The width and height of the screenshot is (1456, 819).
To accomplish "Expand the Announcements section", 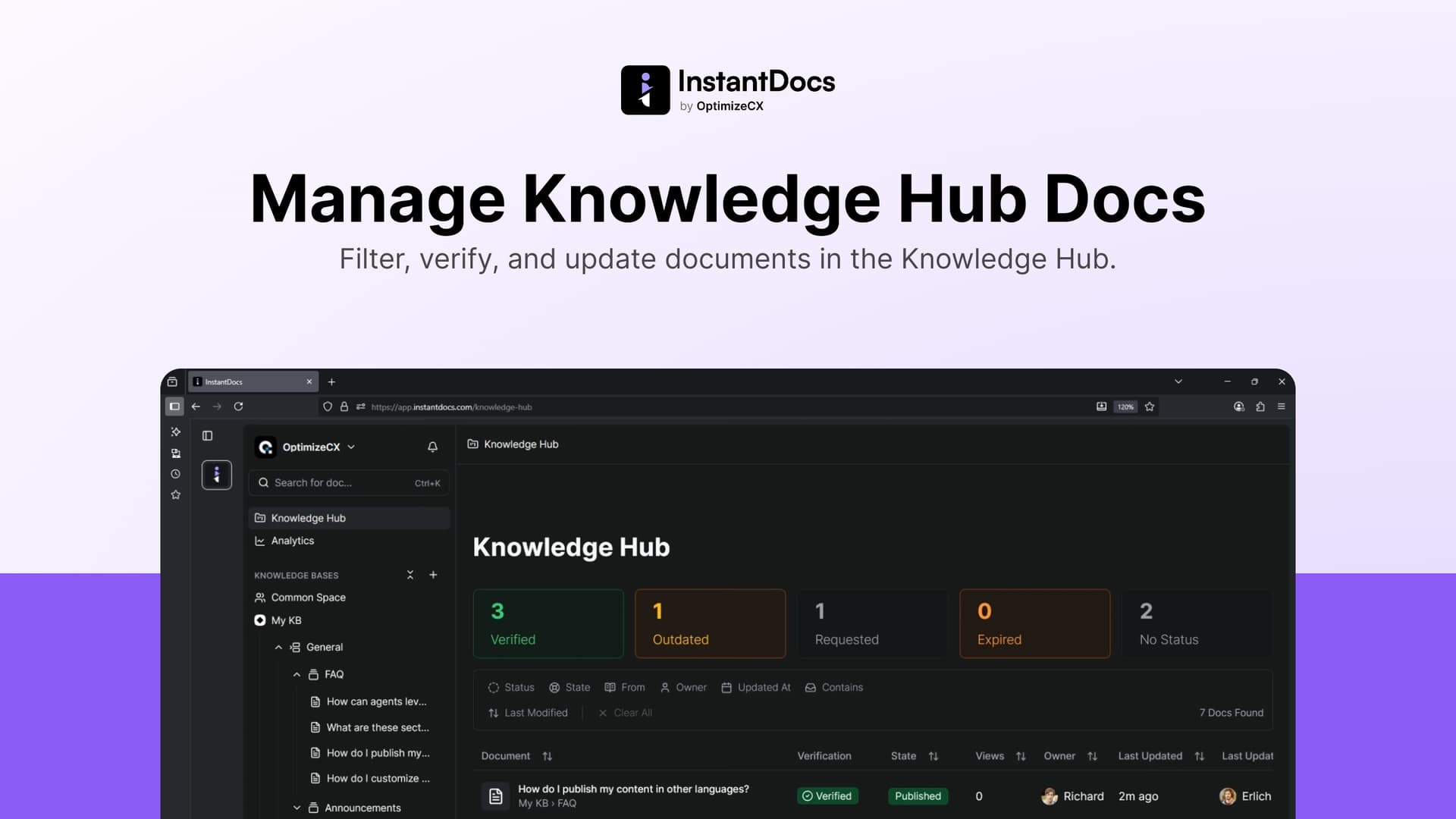I will 297,808.
